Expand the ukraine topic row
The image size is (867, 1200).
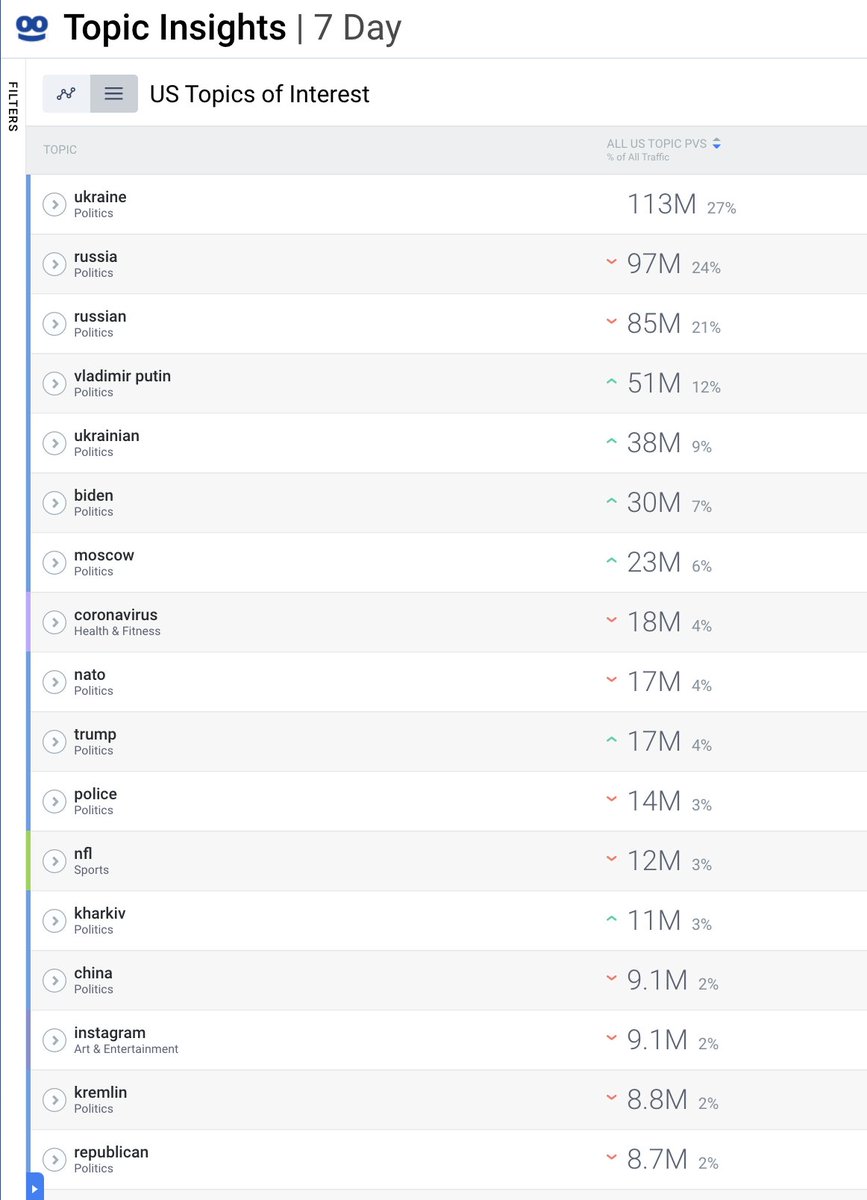(54, 204)
